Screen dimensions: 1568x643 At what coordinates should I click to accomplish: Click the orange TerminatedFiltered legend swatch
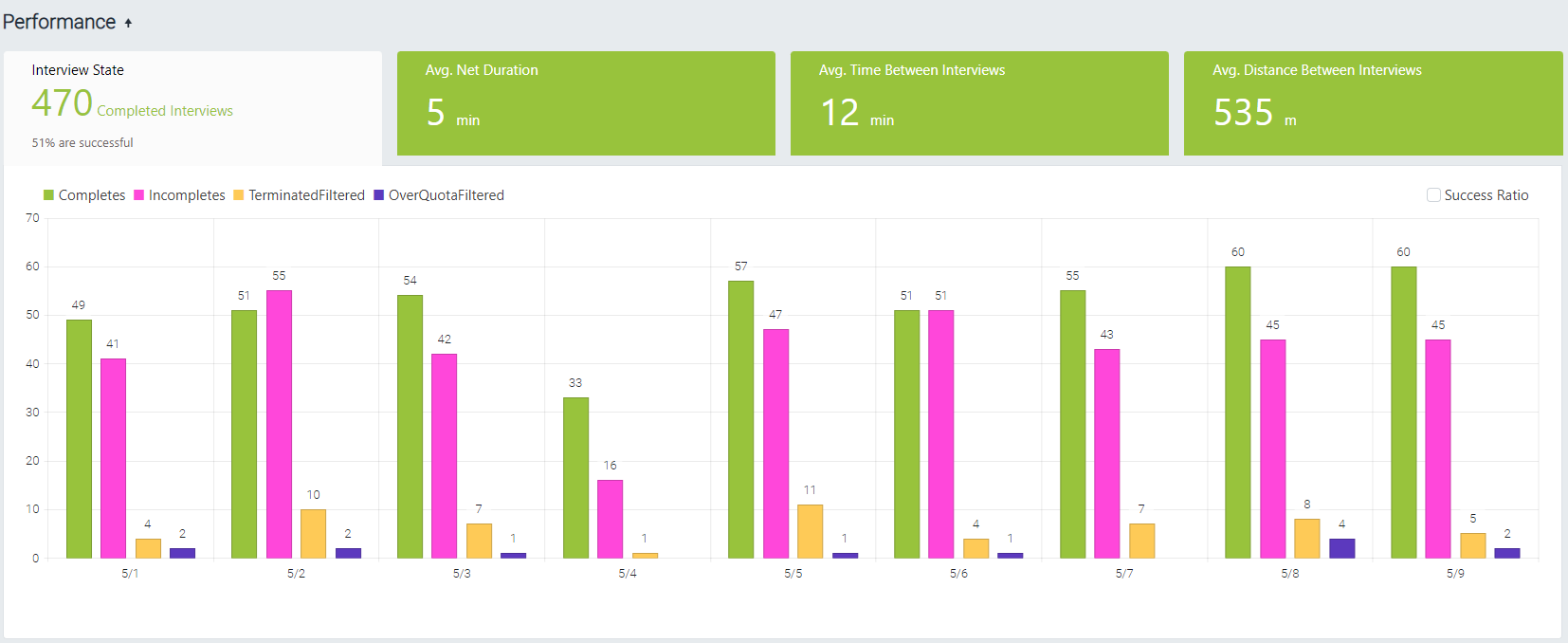tap(239, 195)
